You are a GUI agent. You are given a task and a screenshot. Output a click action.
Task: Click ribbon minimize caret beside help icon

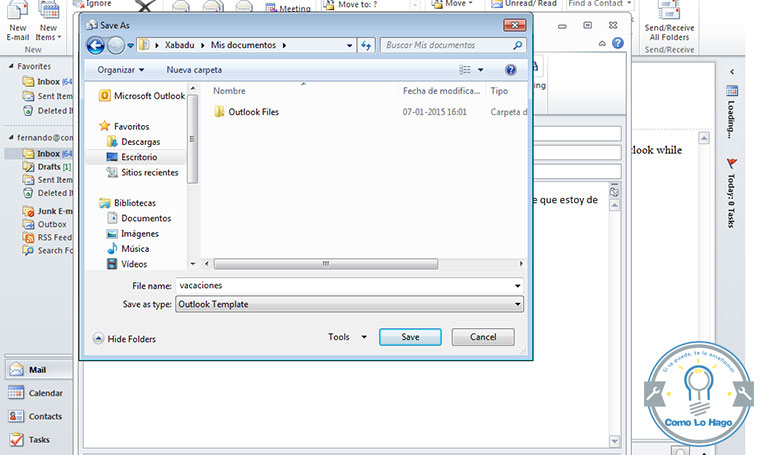coord(602,44)
